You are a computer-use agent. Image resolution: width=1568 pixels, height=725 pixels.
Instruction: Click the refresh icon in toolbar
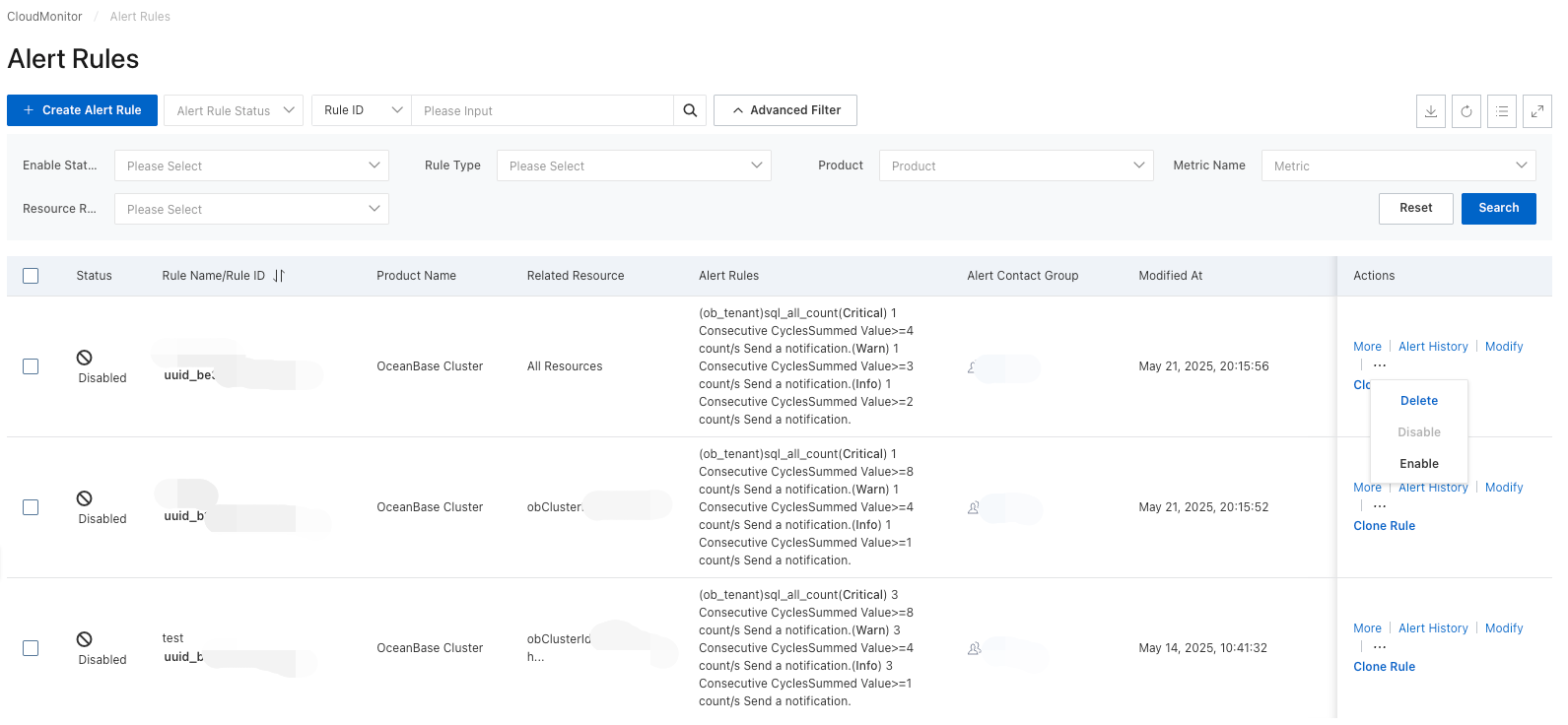(1466, 111)
